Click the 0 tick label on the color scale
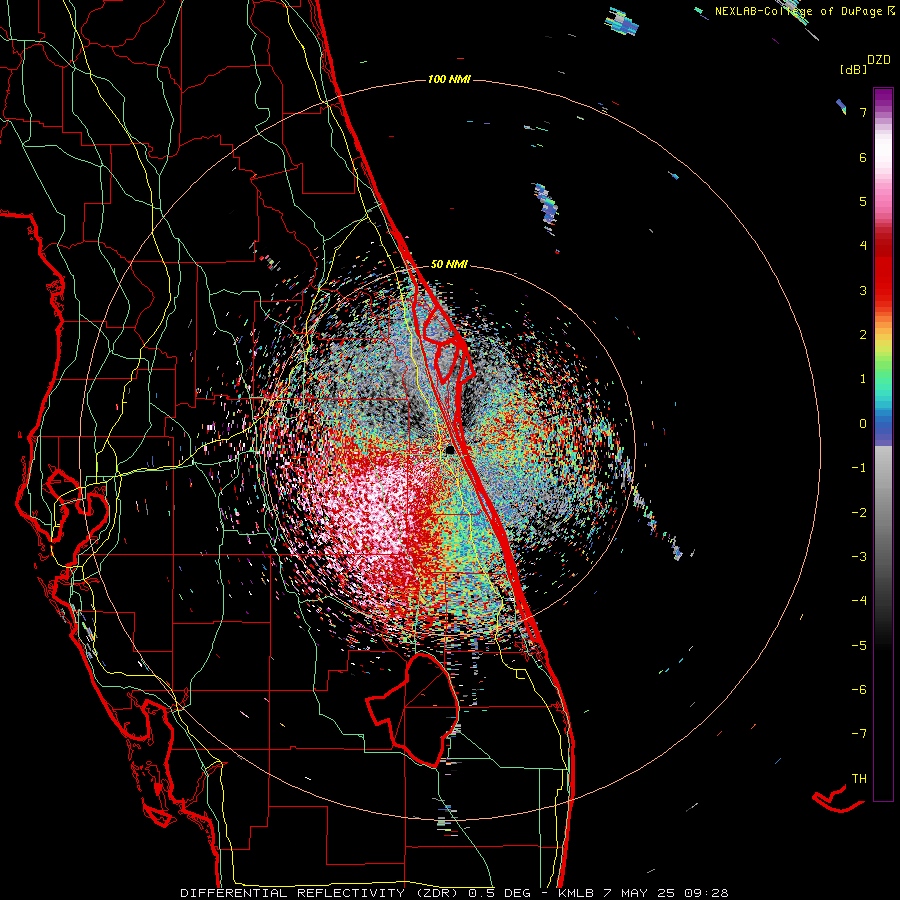 tap(863, 424)
